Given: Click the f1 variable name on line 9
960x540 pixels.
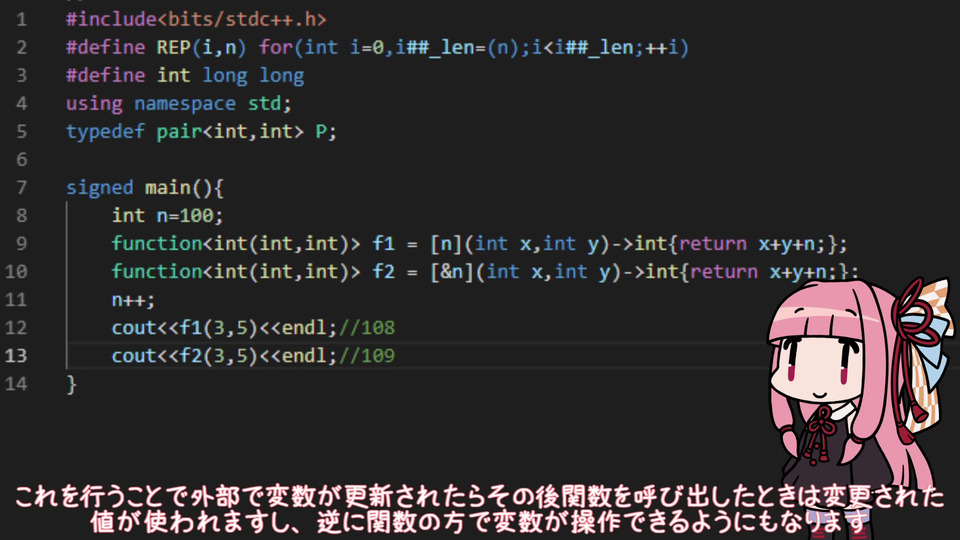Looking at the screenshot, I should [x=383, y=244].
